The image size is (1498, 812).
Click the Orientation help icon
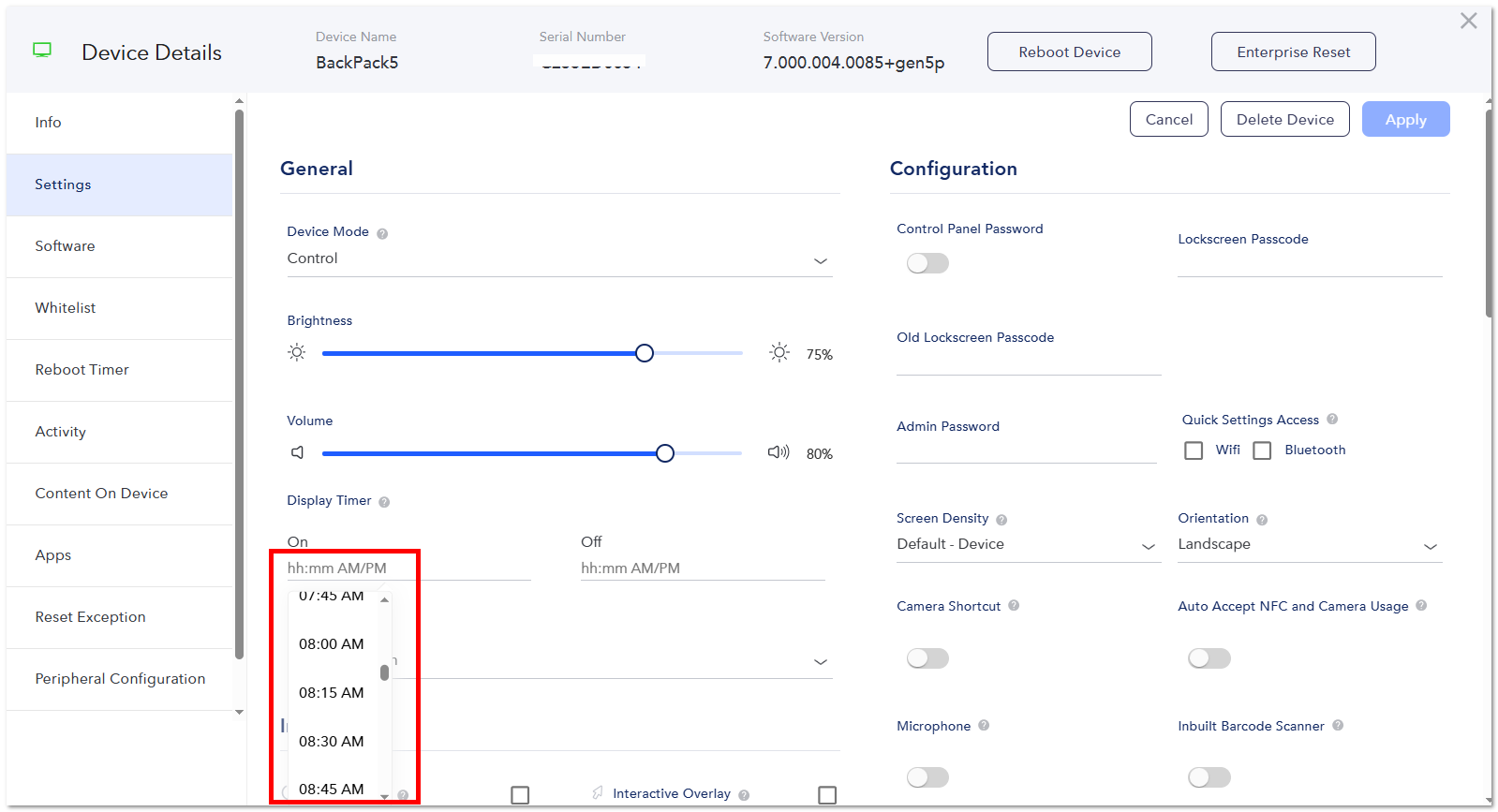[1262, 520]
